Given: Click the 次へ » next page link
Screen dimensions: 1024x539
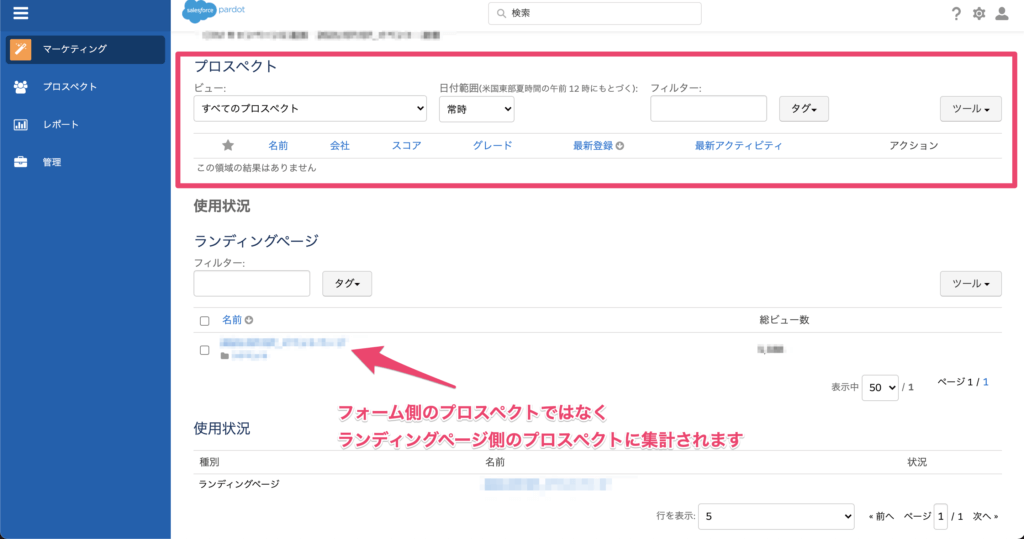Looking at the screenshot, I should point(985,516).
